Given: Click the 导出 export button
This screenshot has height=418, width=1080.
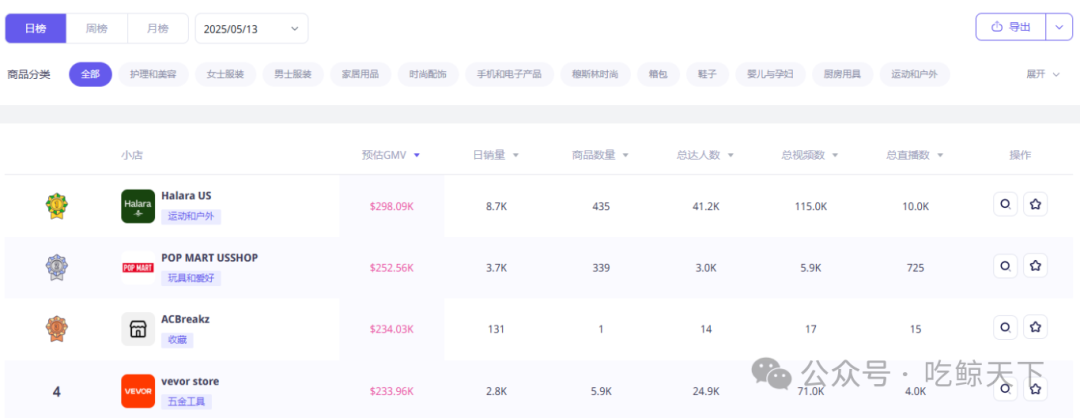Looking at the screenshot, I should coord(1011,27).
